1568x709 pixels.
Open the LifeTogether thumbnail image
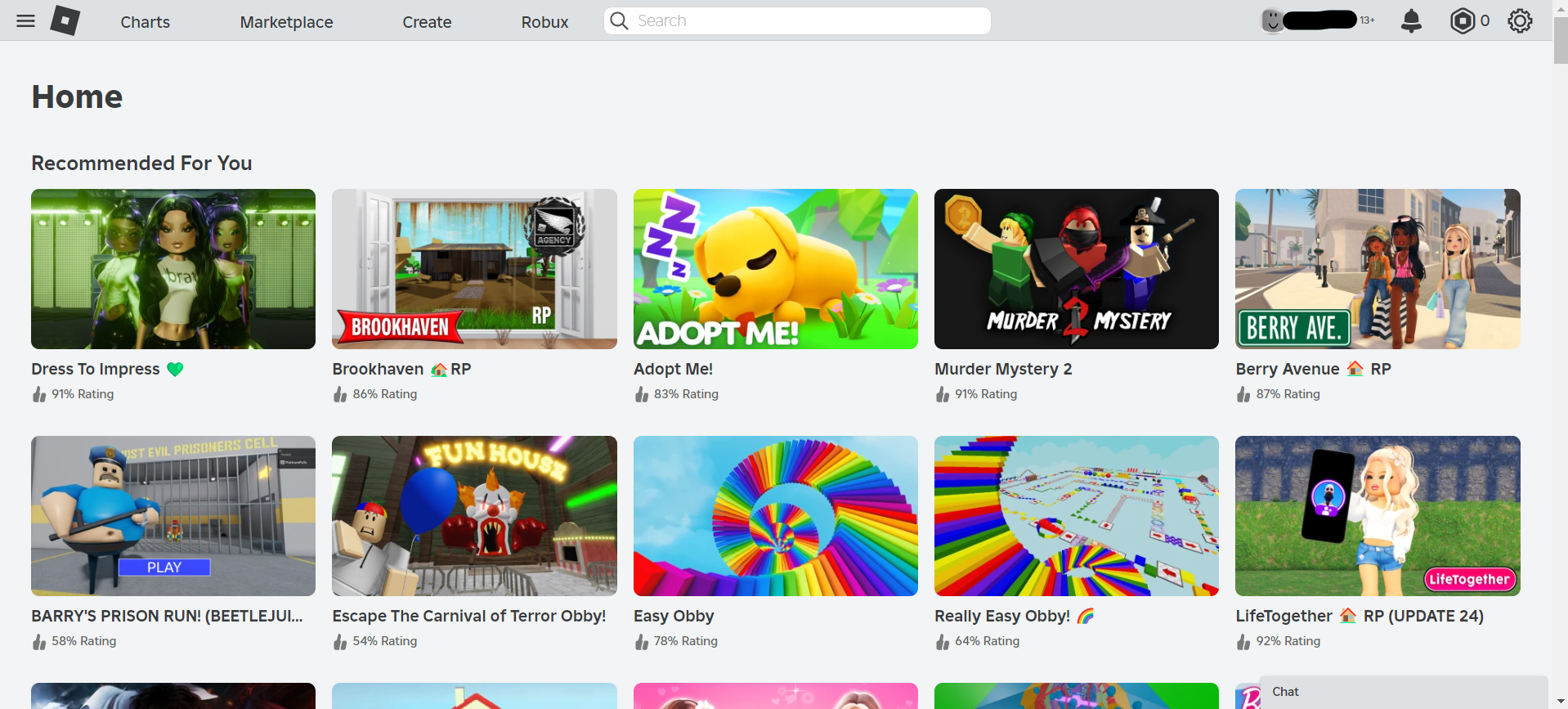click(1378, 516)
